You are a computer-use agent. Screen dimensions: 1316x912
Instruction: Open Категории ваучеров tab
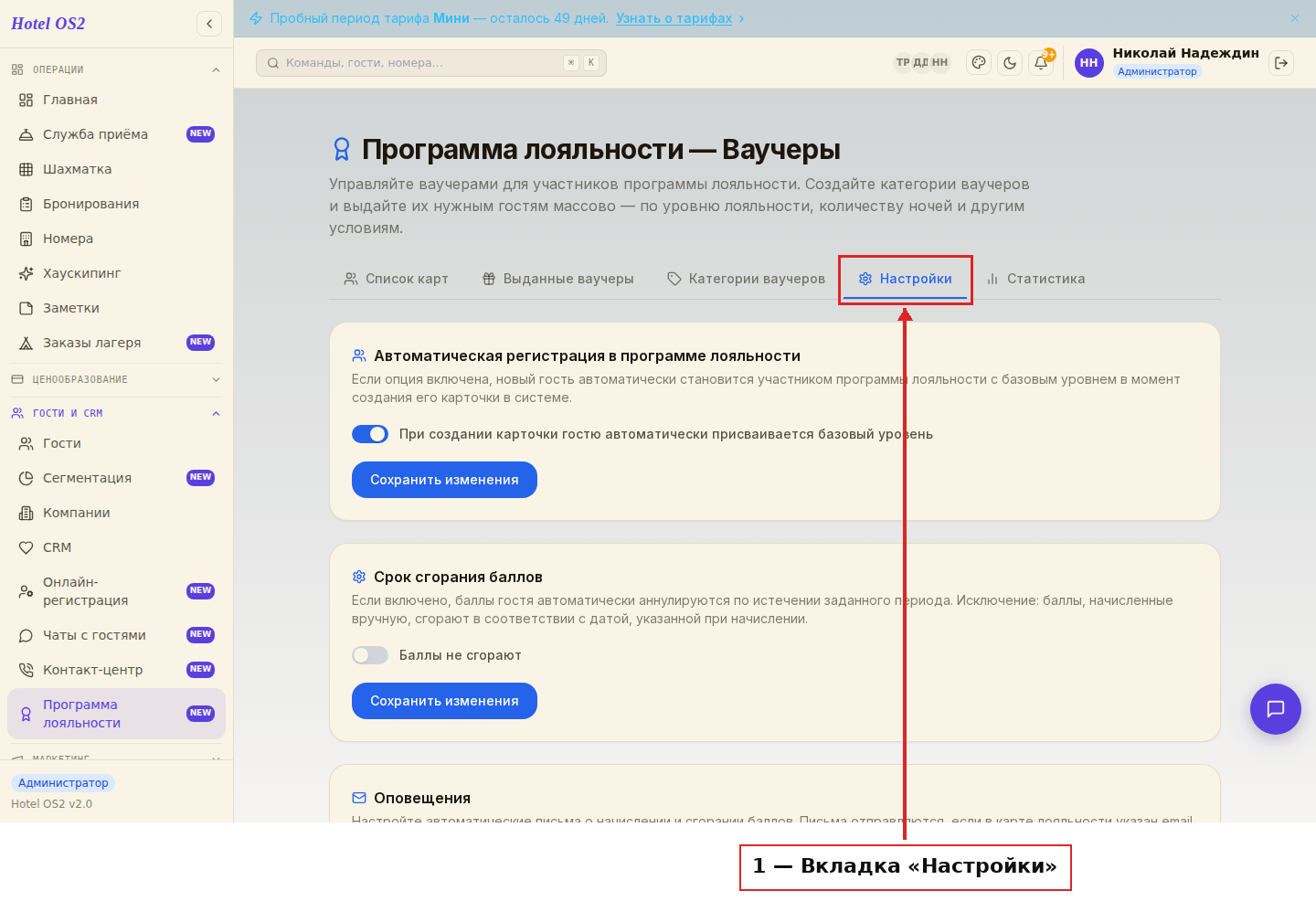coord(746,279)
